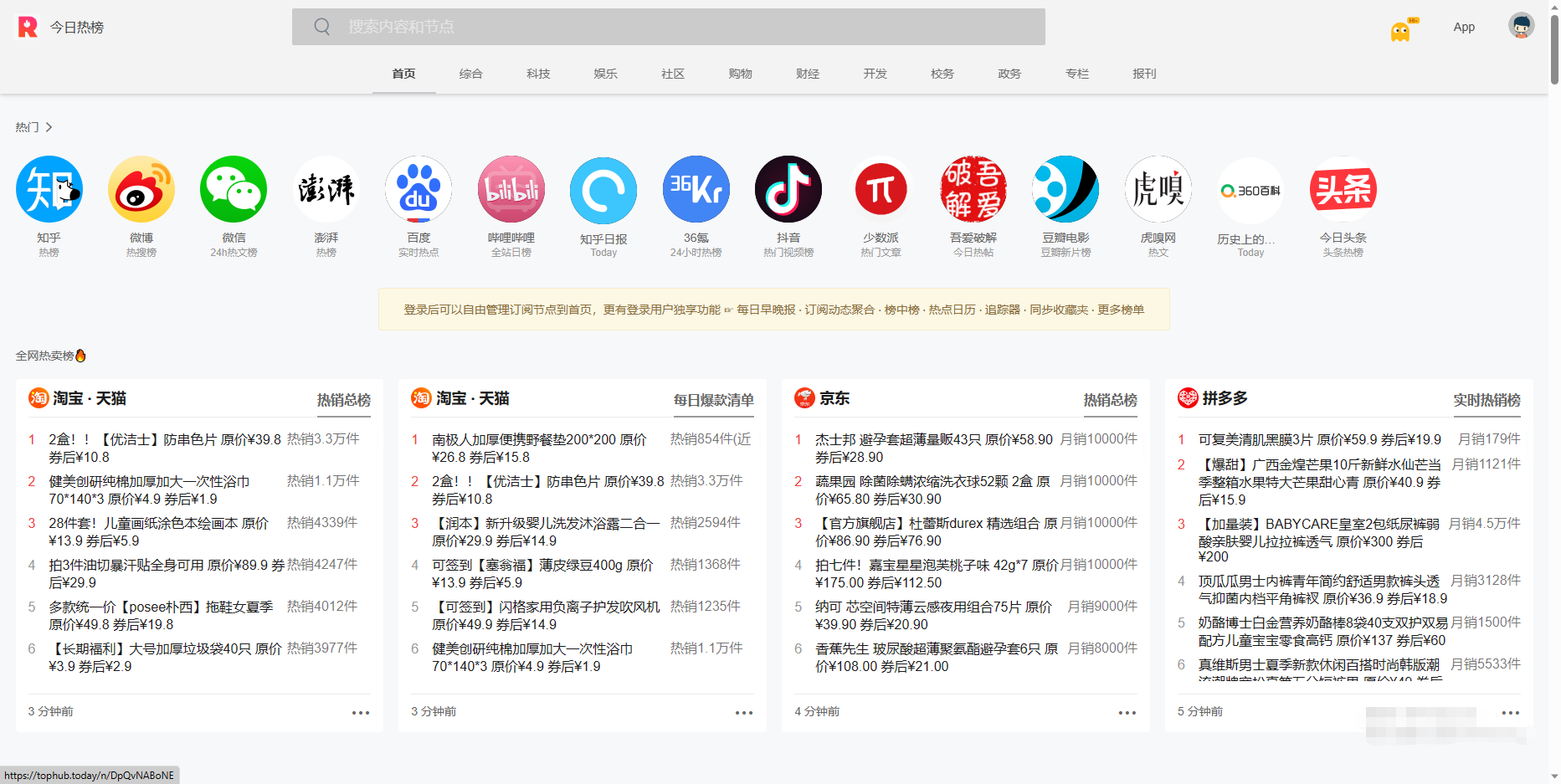Switch to the 专栏 tab

1077,74
